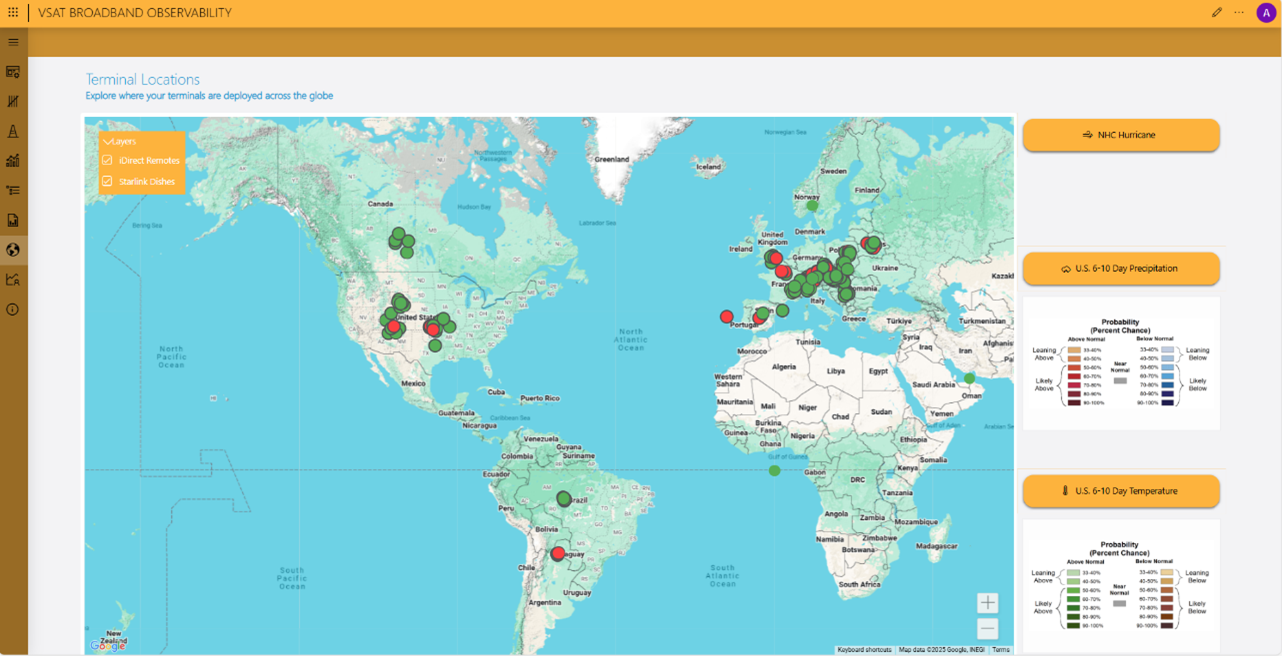This screenshot has height=656, width=1282.
Task: Click the Greenland label on map
Action: [x=612, y=159]
